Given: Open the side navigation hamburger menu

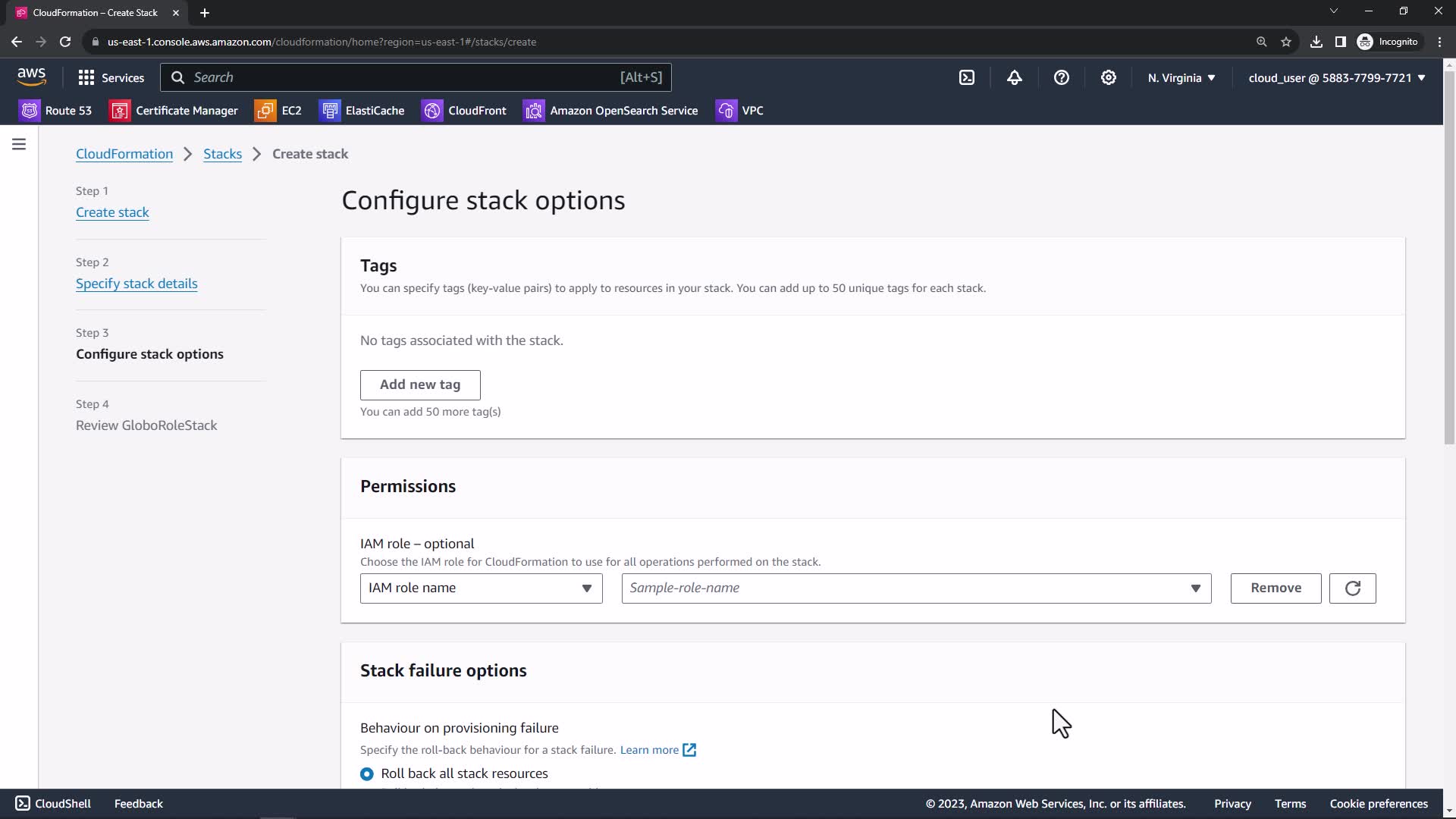Looking at the screenshot, I should coord(19,144).
